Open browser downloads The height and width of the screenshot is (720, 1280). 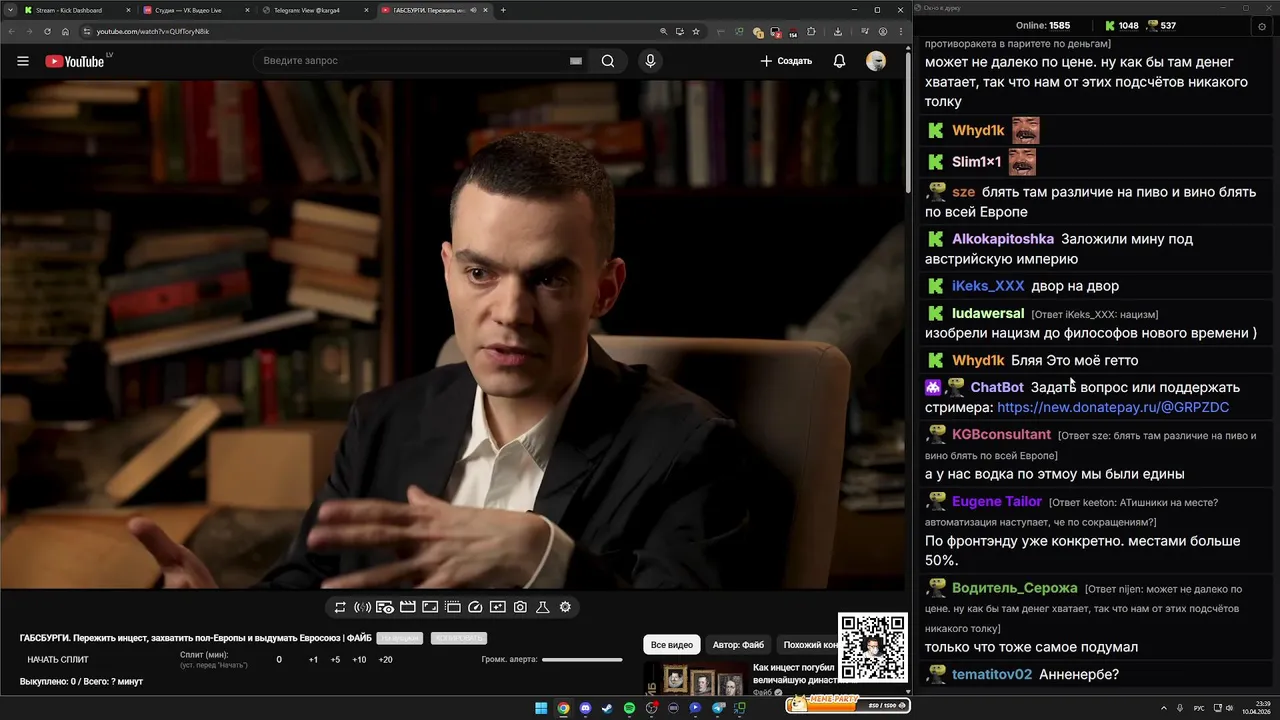[838, 31]
